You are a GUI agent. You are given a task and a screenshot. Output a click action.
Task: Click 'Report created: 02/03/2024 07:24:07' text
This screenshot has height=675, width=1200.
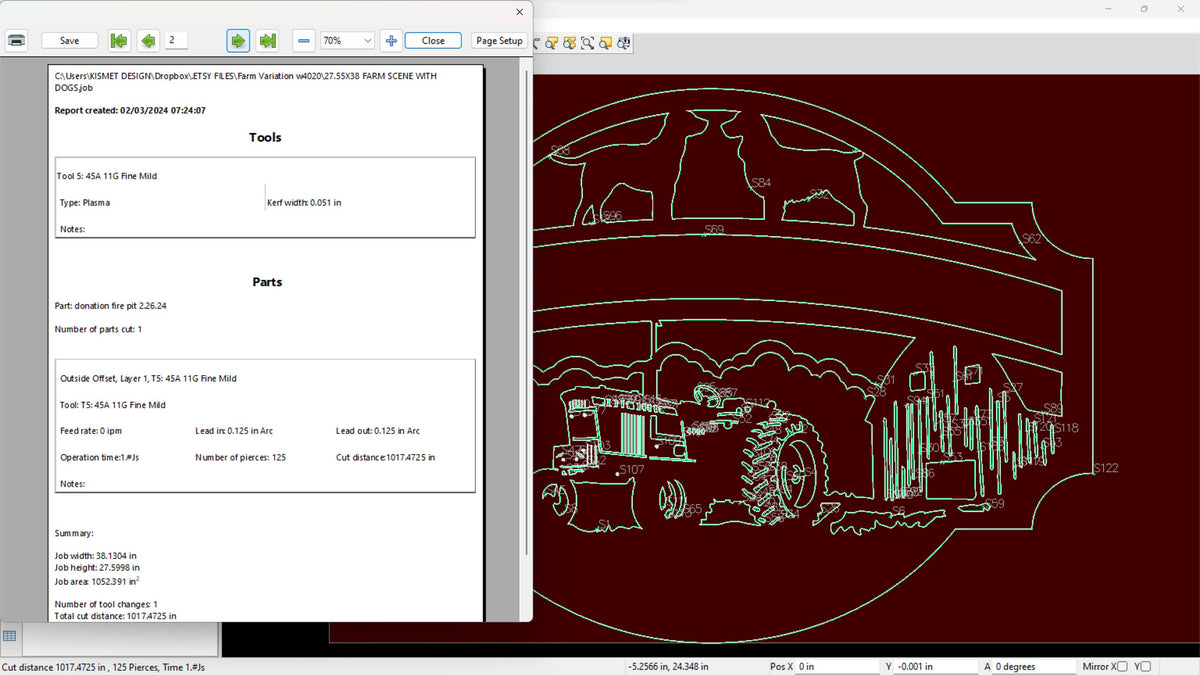[x=130, y=110]
